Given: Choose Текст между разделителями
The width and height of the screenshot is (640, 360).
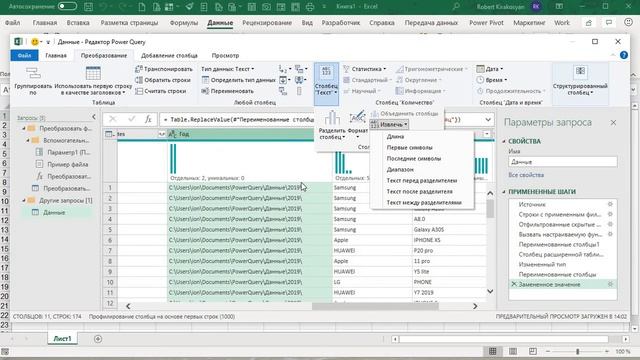Looking at the screenshot, I should (x=424, y=202).
